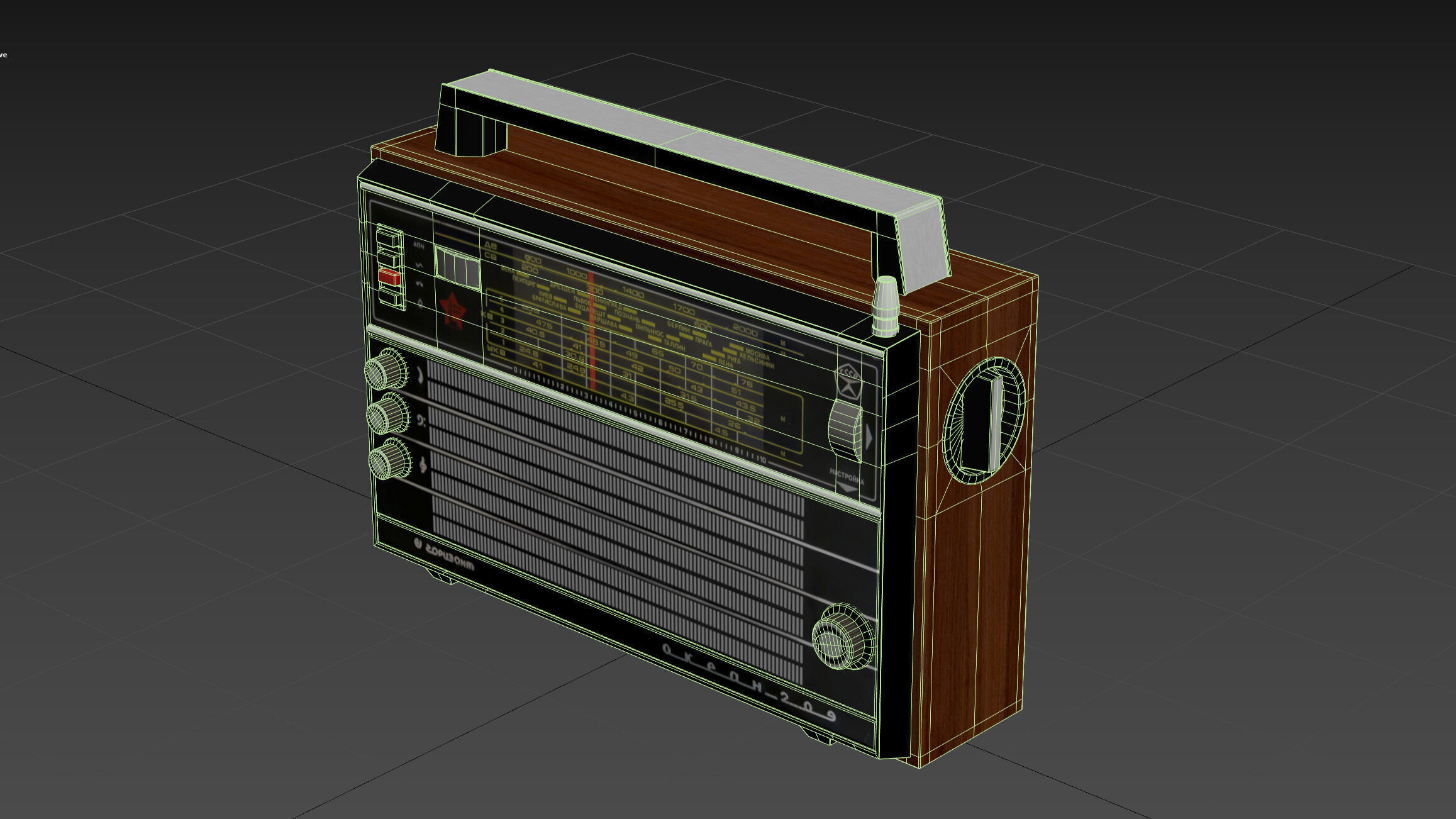1456x819 pixels.
Task: Select the large knob at the lower right
Action: click(844, 636)
